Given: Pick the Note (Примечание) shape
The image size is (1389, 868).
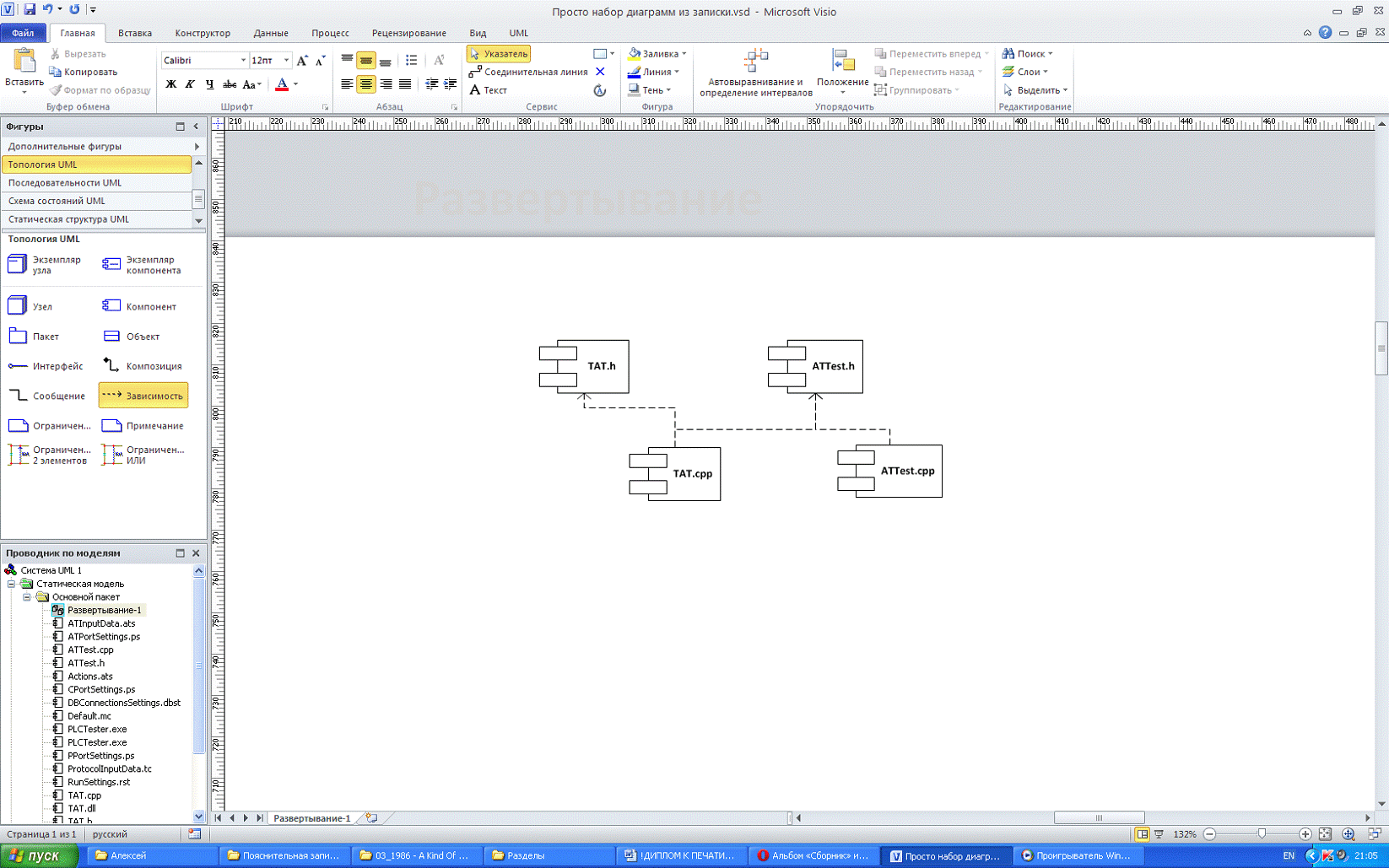Looking at the screenshot, I should (111, 426).
